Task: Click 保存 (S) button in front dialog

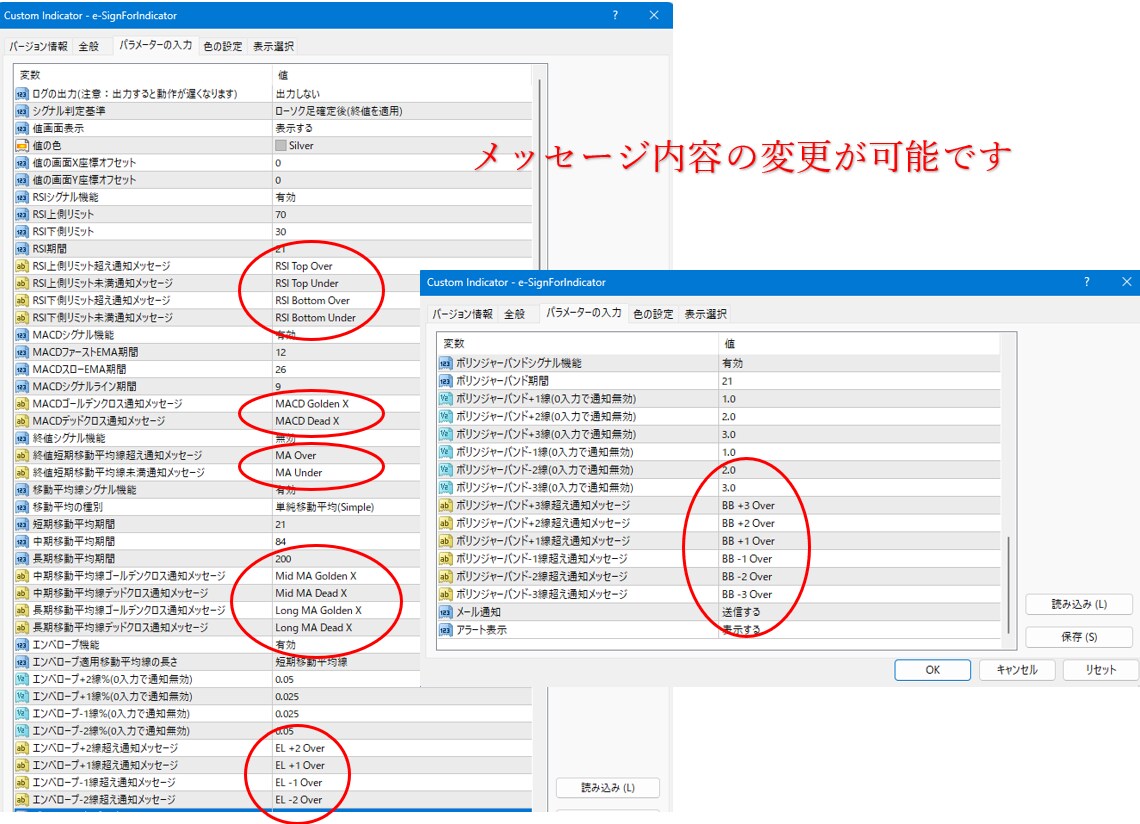Action: tap(1079, 637)
